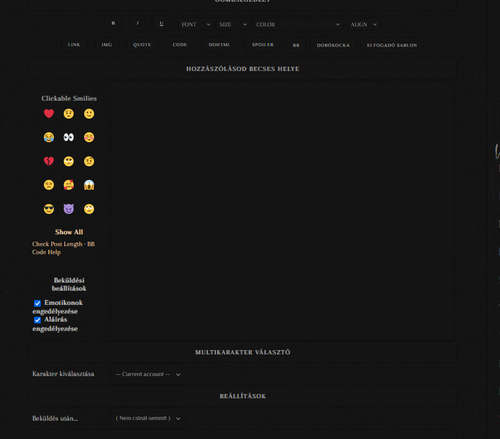Insert the sad frowning smiley
The height and width of the screenshot is (439, 500).
click(x=49, y=185)
